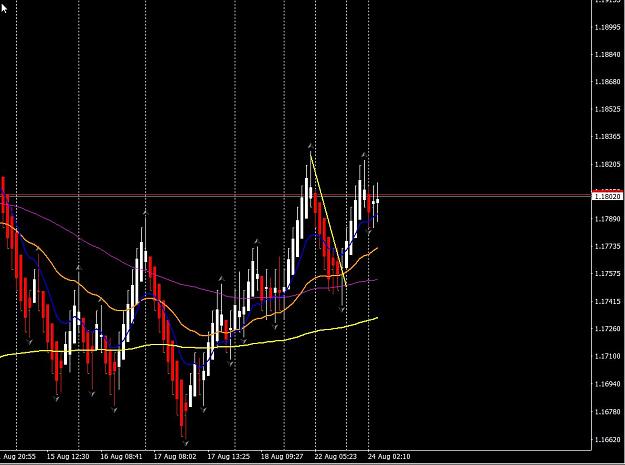Click the 1.16620 price axis label
The image size is (625, 465).
point(607,439)
